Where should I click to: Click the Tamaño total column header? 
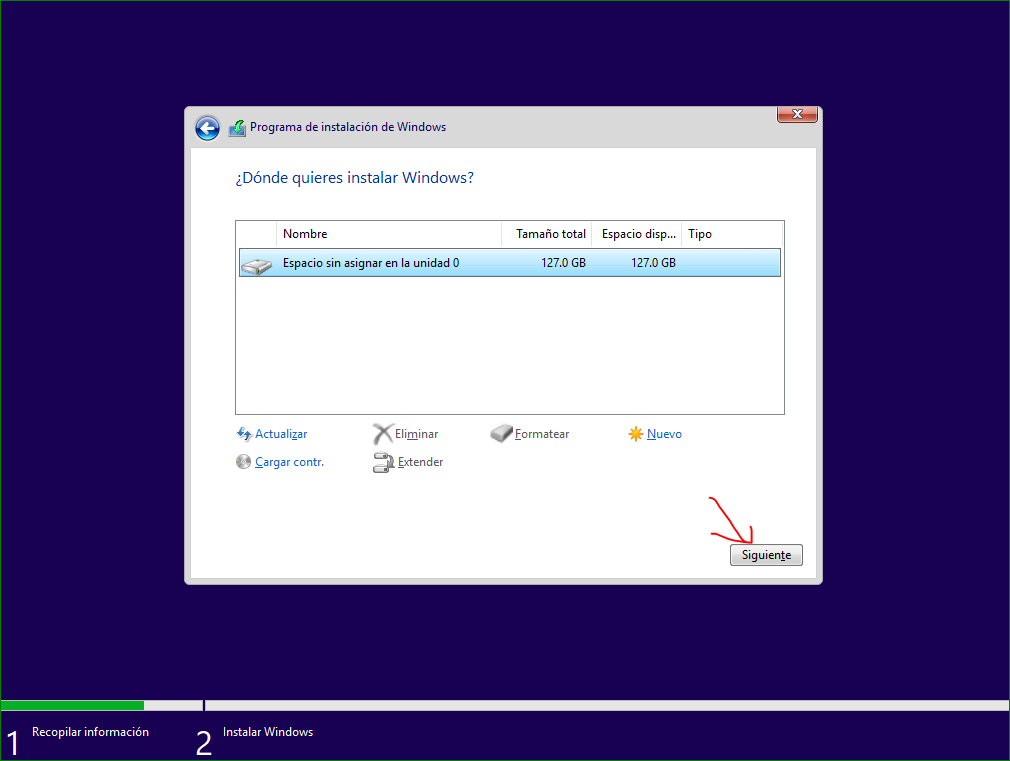click(546, 234)
